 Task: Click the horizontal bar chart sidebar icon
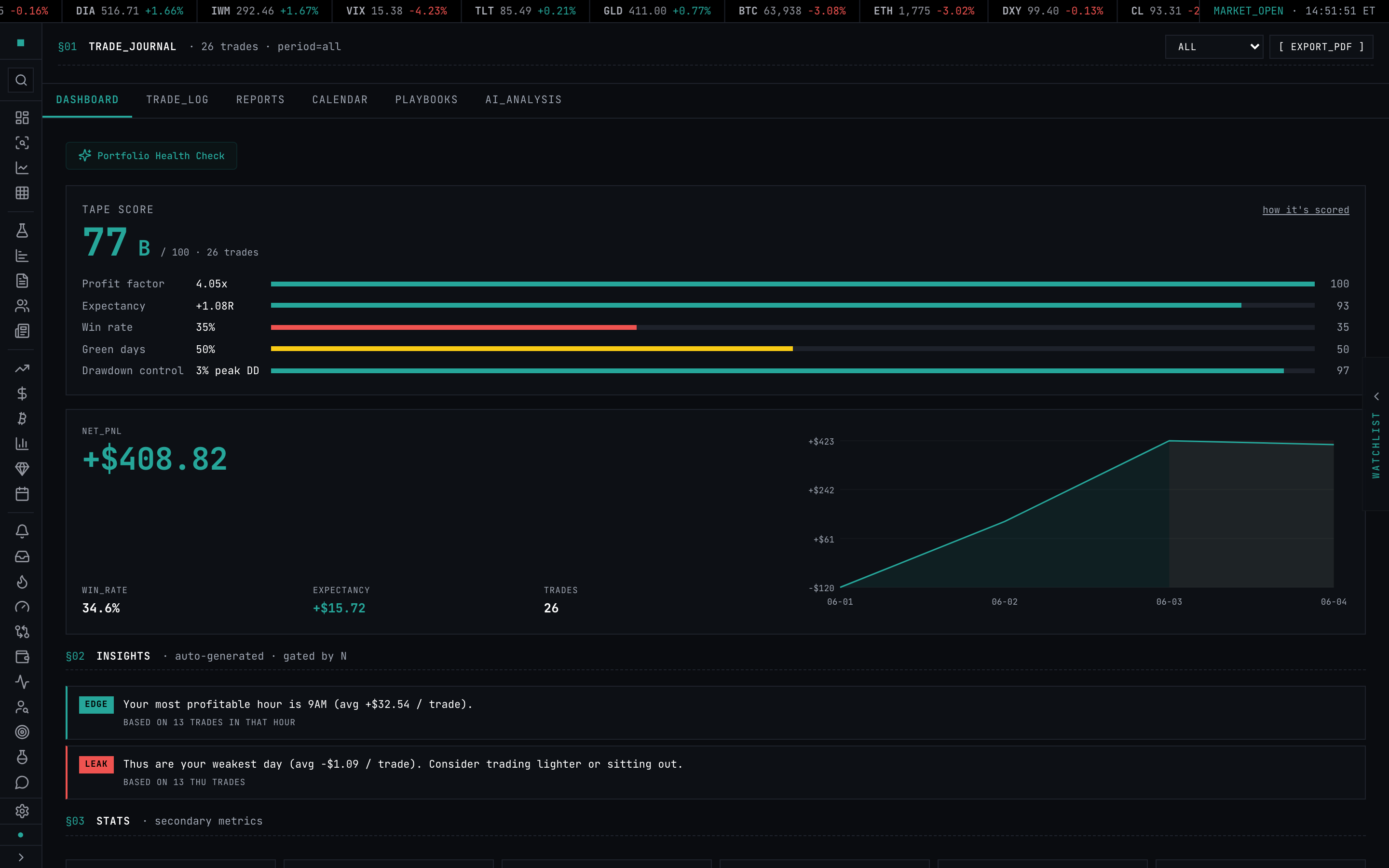[22, 256]
